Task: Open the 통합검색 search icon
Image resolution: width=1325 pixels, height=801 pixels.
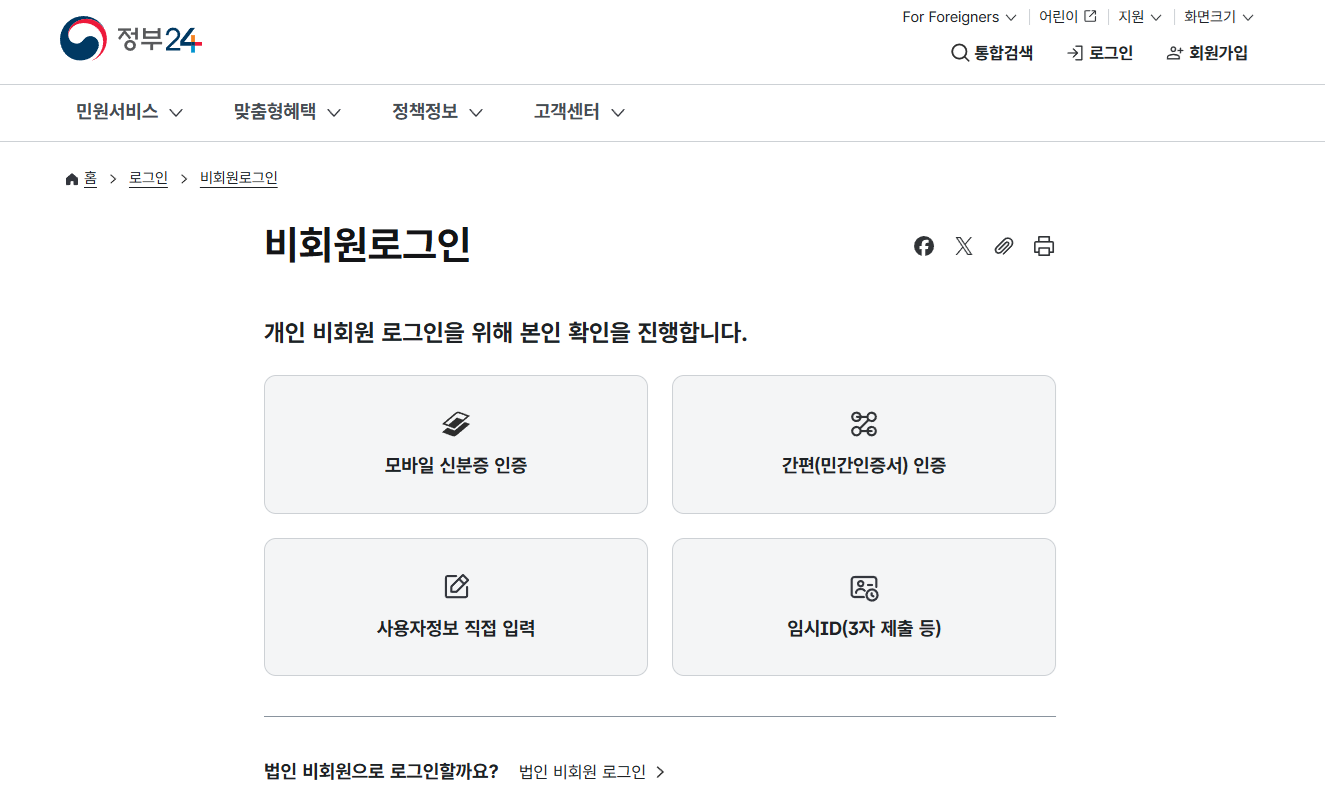Action: pyautogui.click(x=960, y=52)
